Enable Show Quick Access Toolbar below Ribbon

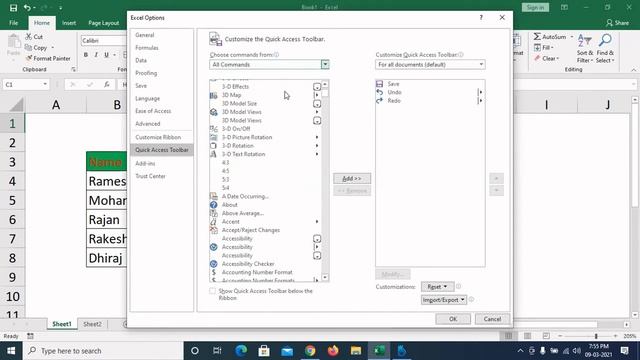(x=212, y=291)
